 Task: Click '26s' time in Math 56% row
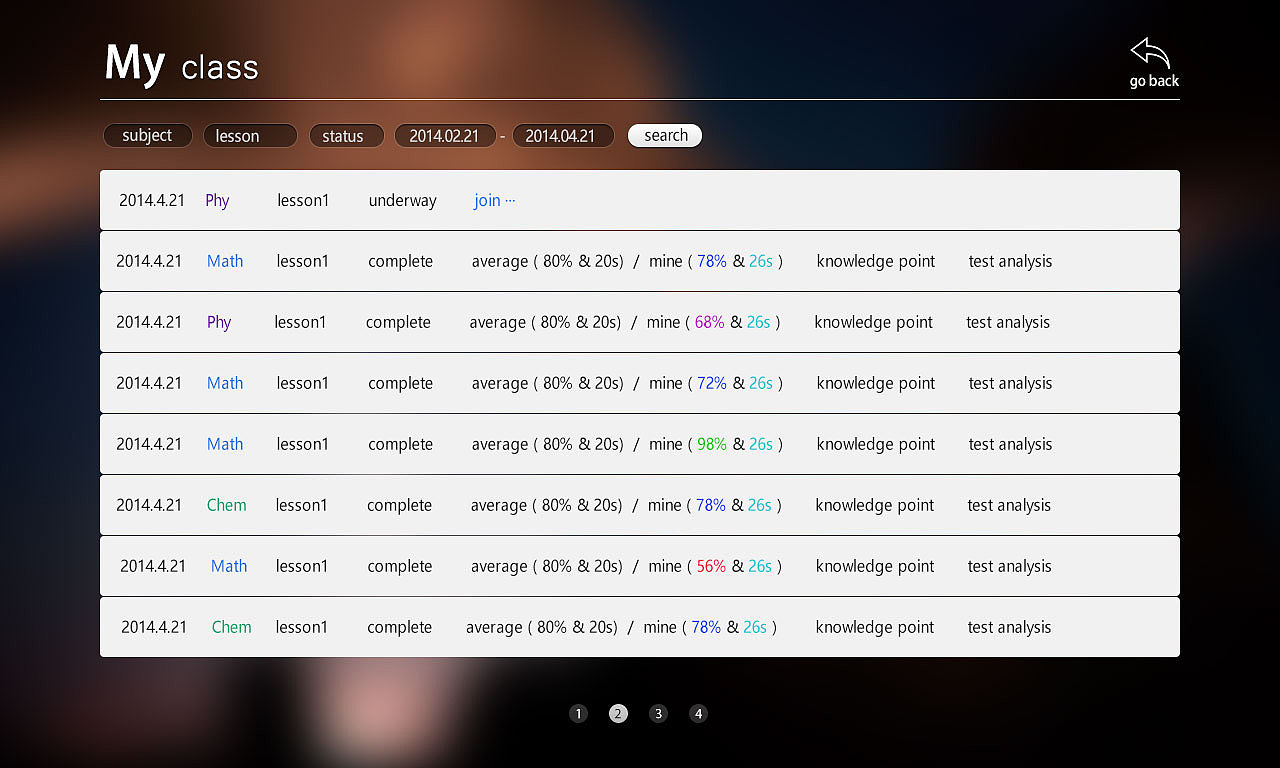tap(760, 566)
